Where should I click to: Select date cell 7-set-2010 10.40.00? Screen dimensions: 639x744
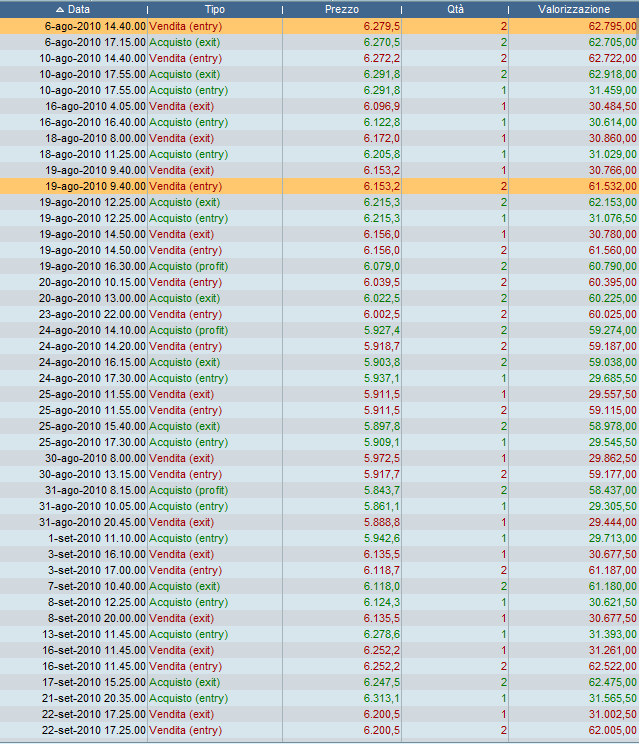coord(97,586)
